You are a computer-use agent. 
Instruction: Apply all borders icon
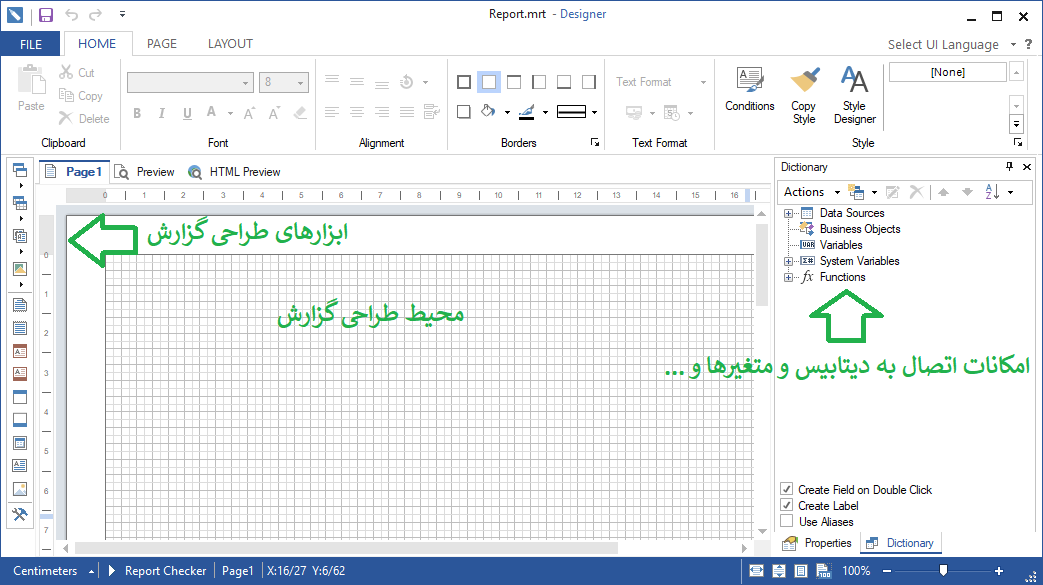tap(464, 82)
